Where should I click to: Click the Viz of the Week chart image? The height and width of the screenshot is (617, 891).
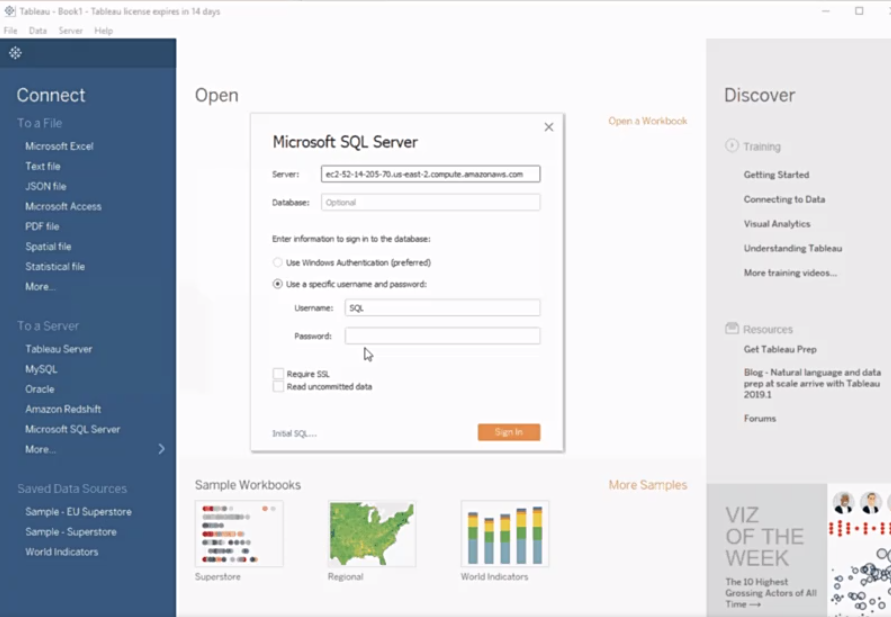click(x=859, y=551)
